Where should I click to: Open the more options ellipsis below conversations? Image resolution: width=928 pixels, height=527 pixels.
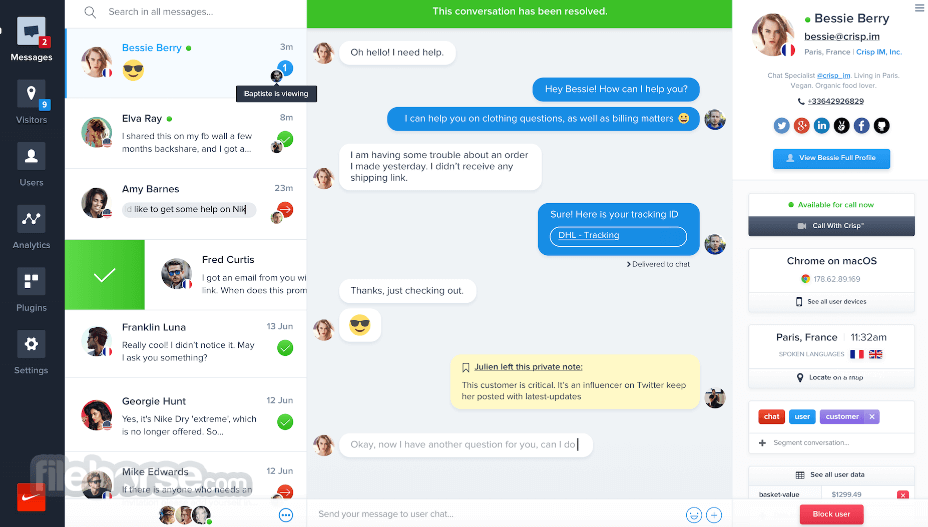point(286,515)
